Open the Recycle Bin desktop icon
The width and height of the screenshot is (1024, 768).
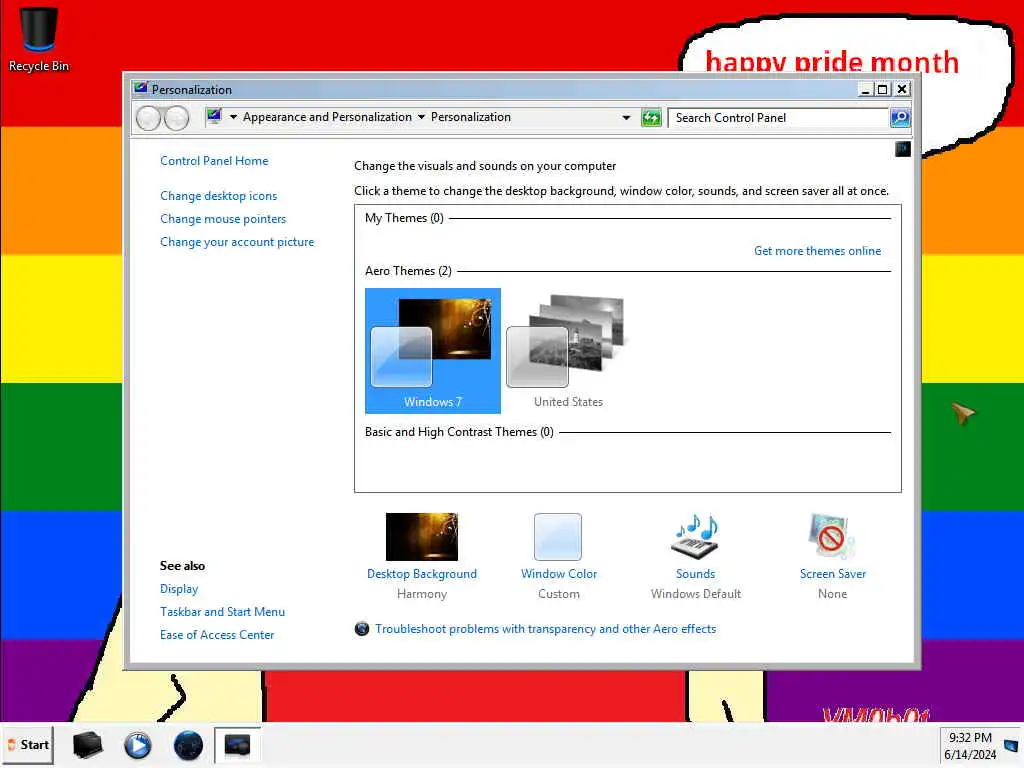click(x=39, y=39)
